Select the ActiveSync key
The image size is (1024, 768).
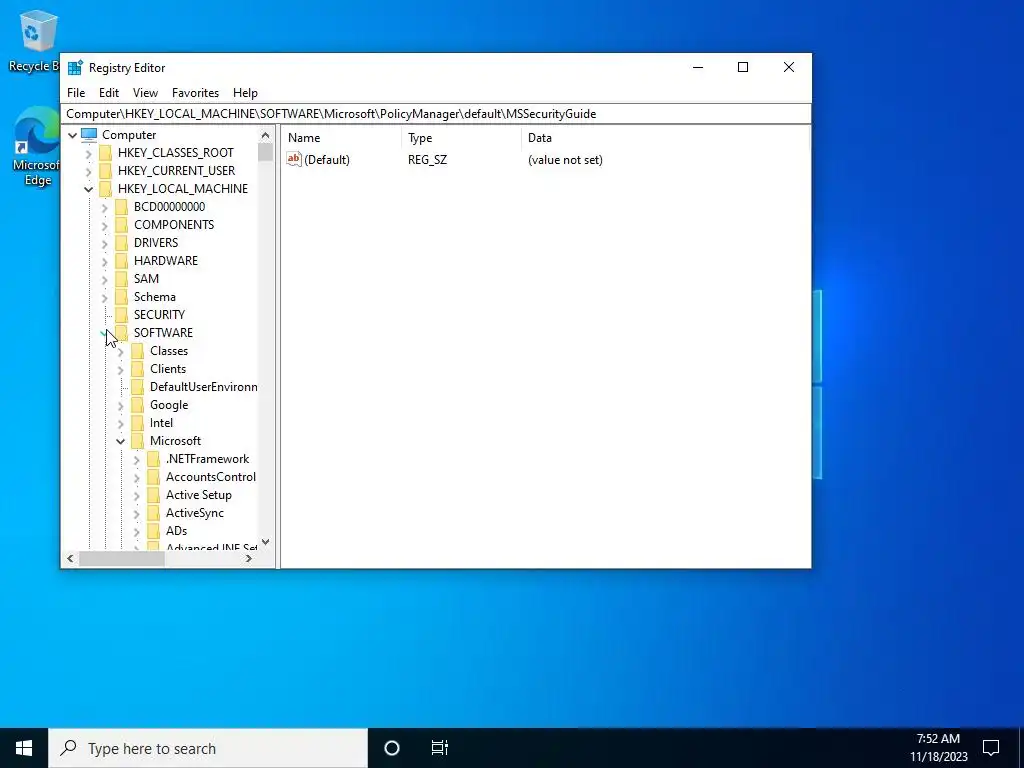tap(195, 513)
